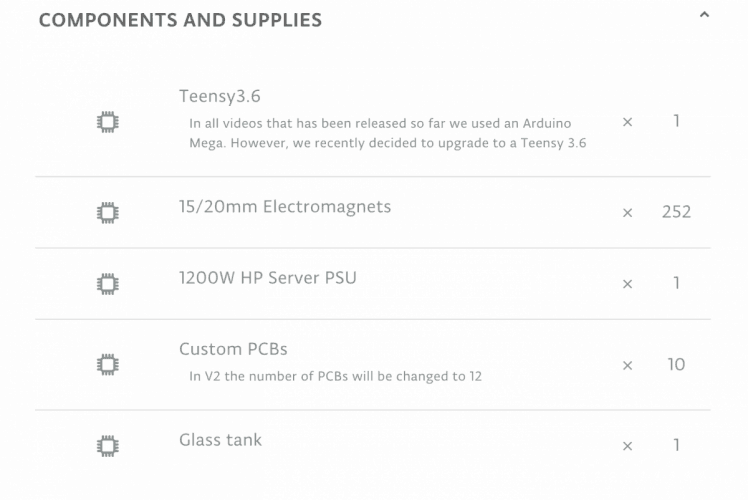The image size is (748, 500).
Task: Open the 15/20mm Electromagnets item
Action: click(285, 207)
